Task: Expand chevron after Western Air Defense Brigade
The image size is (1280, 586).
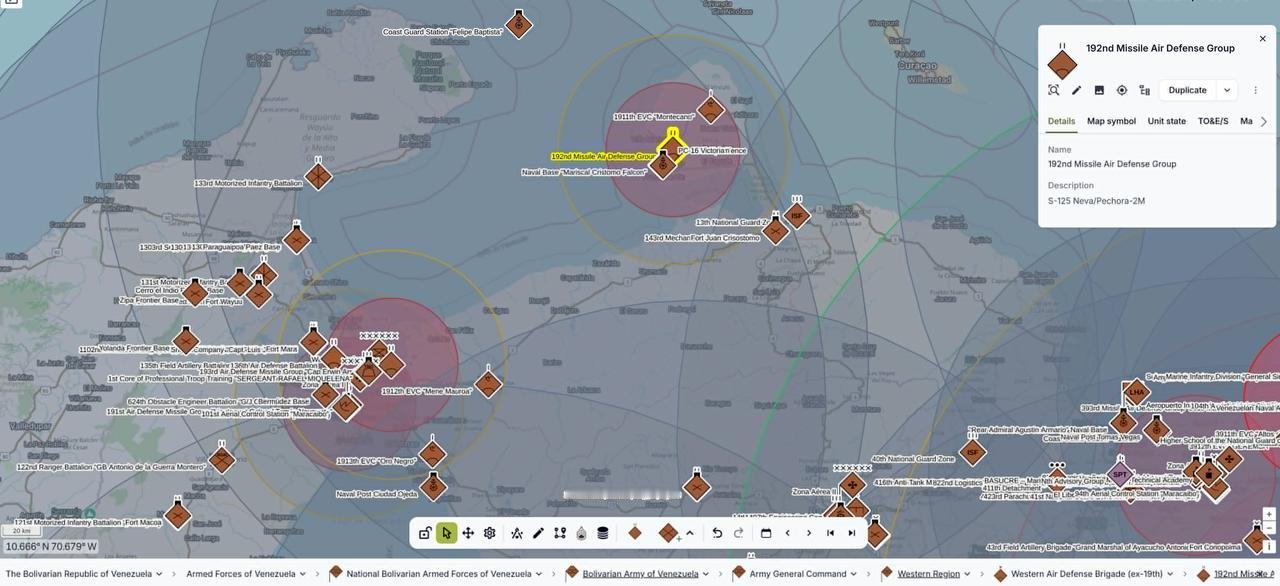Action: [1170, 574]
